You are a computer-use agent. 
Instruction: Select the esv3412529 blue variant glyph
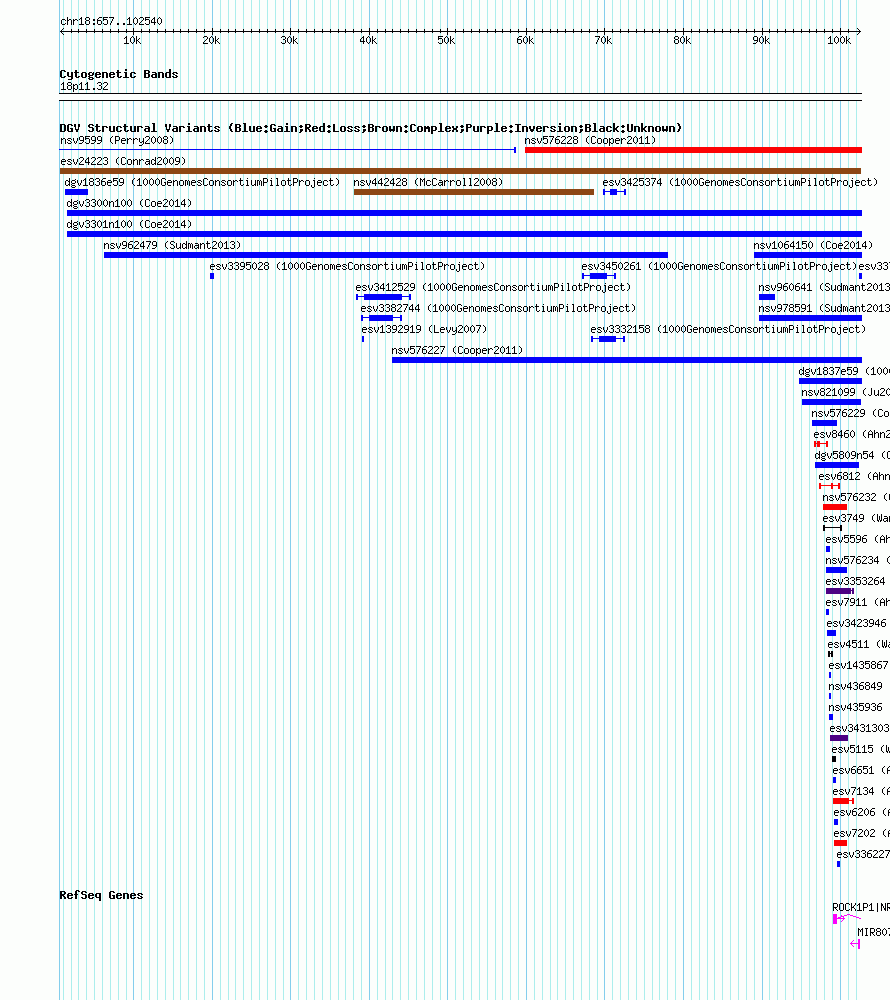[383, 297]
